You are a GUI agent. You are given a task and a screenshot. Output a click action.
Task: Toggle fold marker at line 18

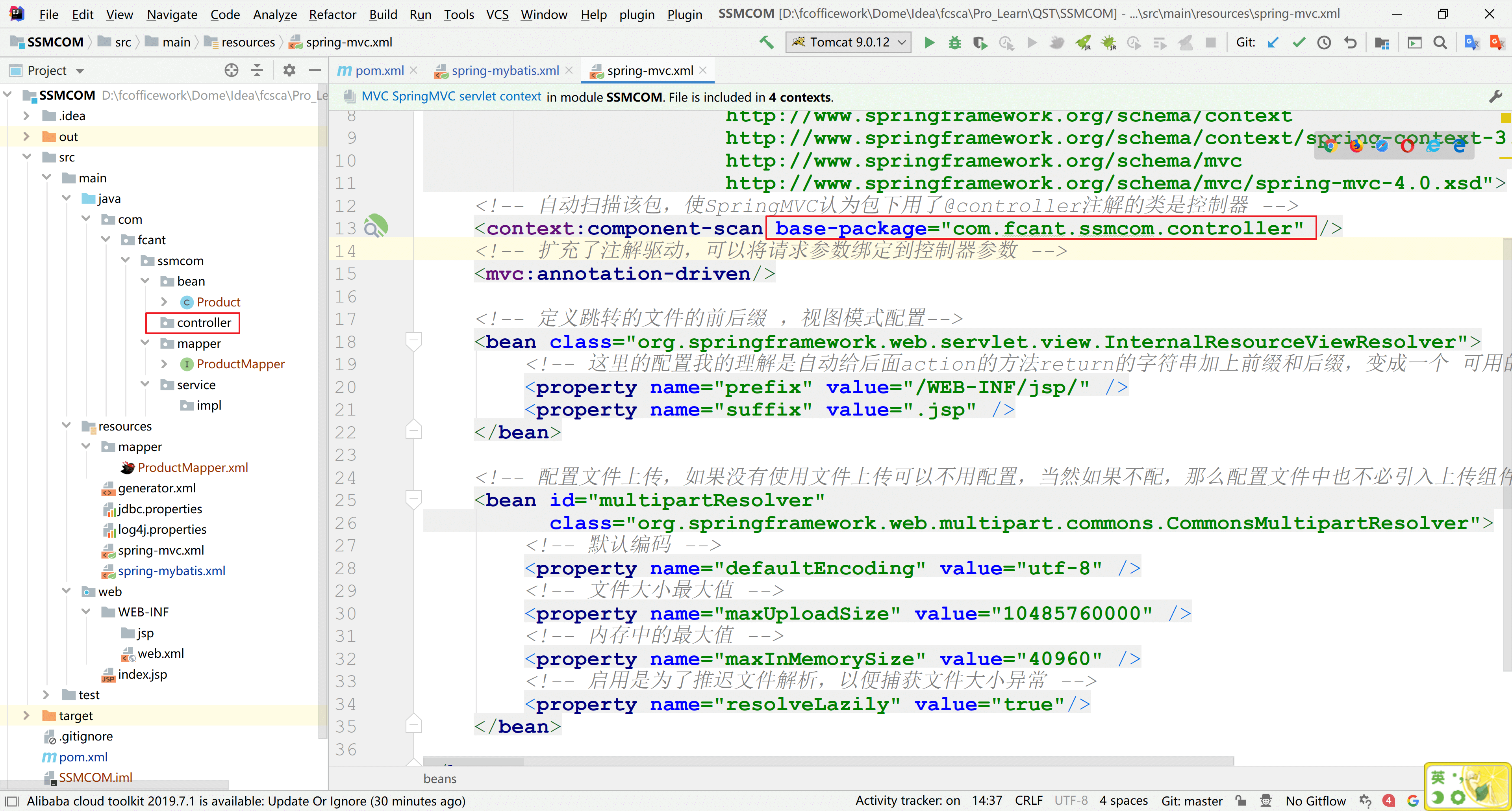(x=413, y=341)
